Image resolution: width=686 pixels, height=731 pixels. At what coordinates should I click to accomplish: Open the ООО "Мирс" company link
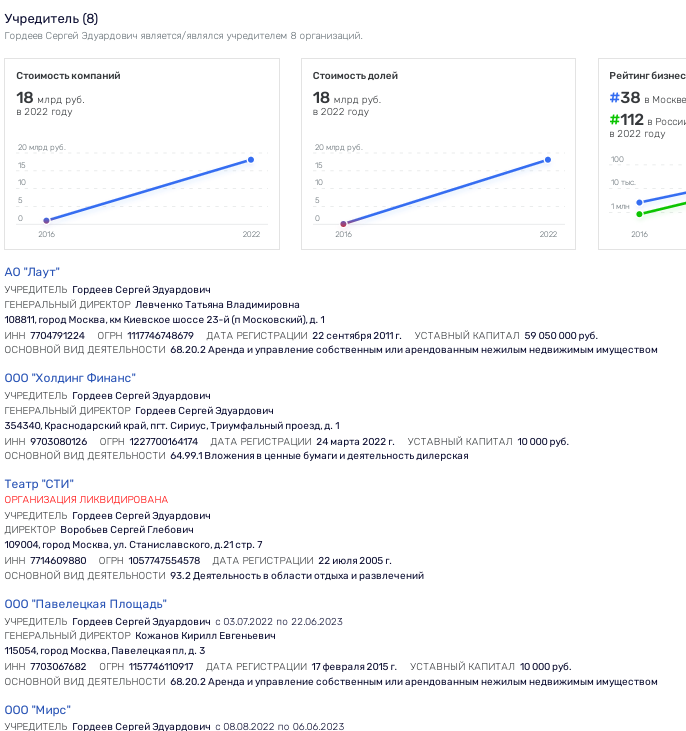[x=37, y=710]
